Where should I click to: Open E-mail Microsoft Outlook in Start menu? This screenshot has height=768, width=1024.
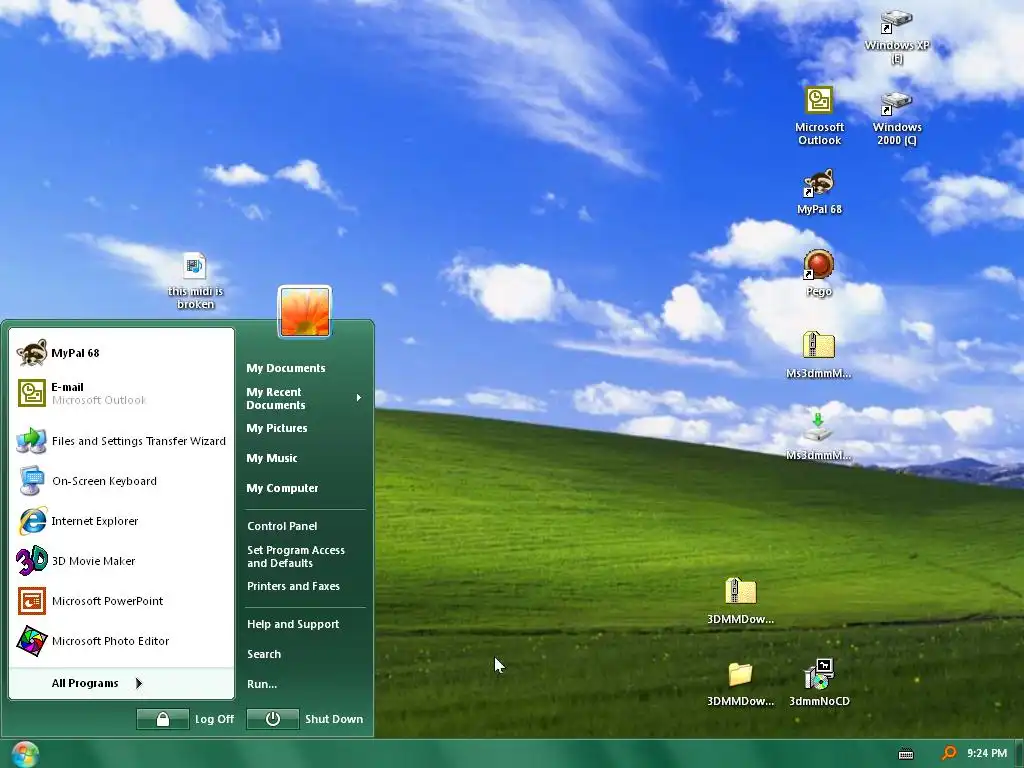[121, 393]
